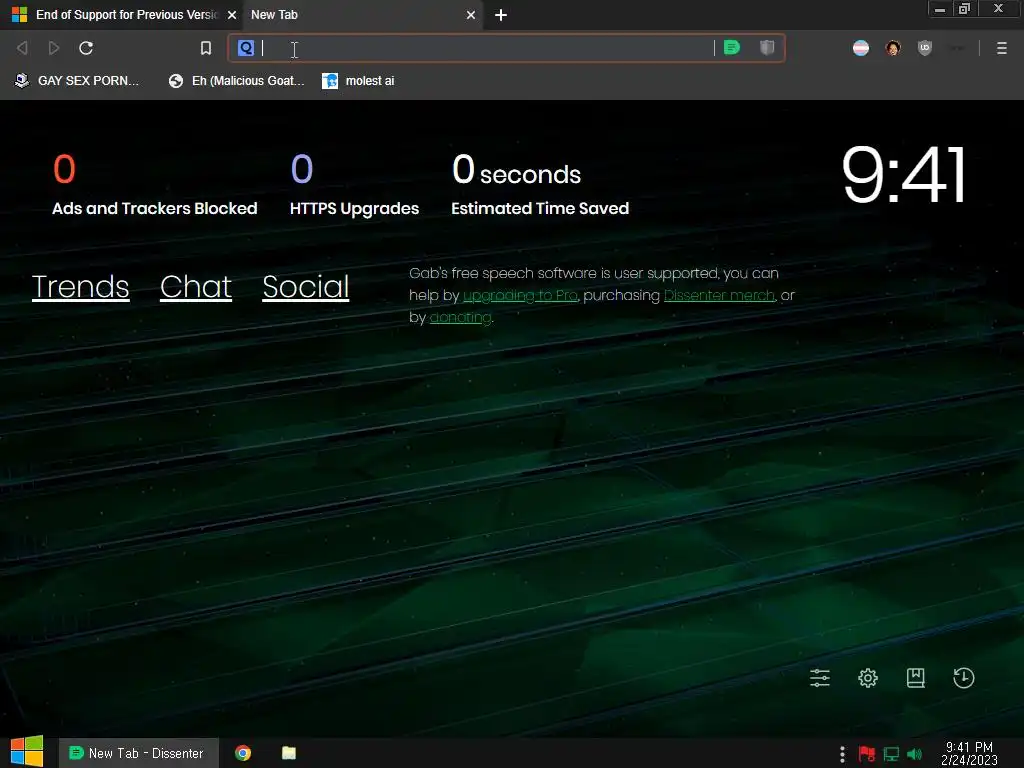Screen dimensions: 1024x768
Task: Open history clock icon on new tab page
Action: coord(964,678)
